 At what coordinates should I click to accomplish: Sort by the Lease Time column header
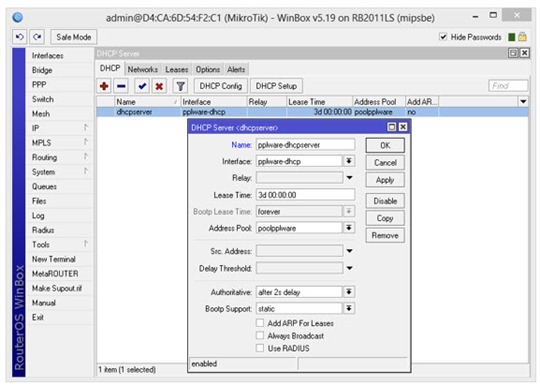point(319,102)
